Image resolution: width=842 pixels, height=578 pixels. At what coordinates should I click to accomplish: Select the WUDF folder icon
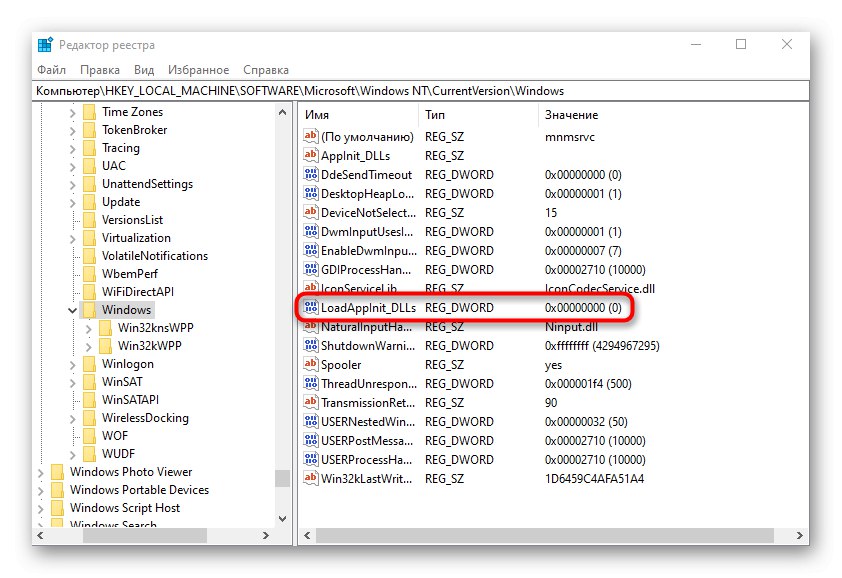coord(90,454)
